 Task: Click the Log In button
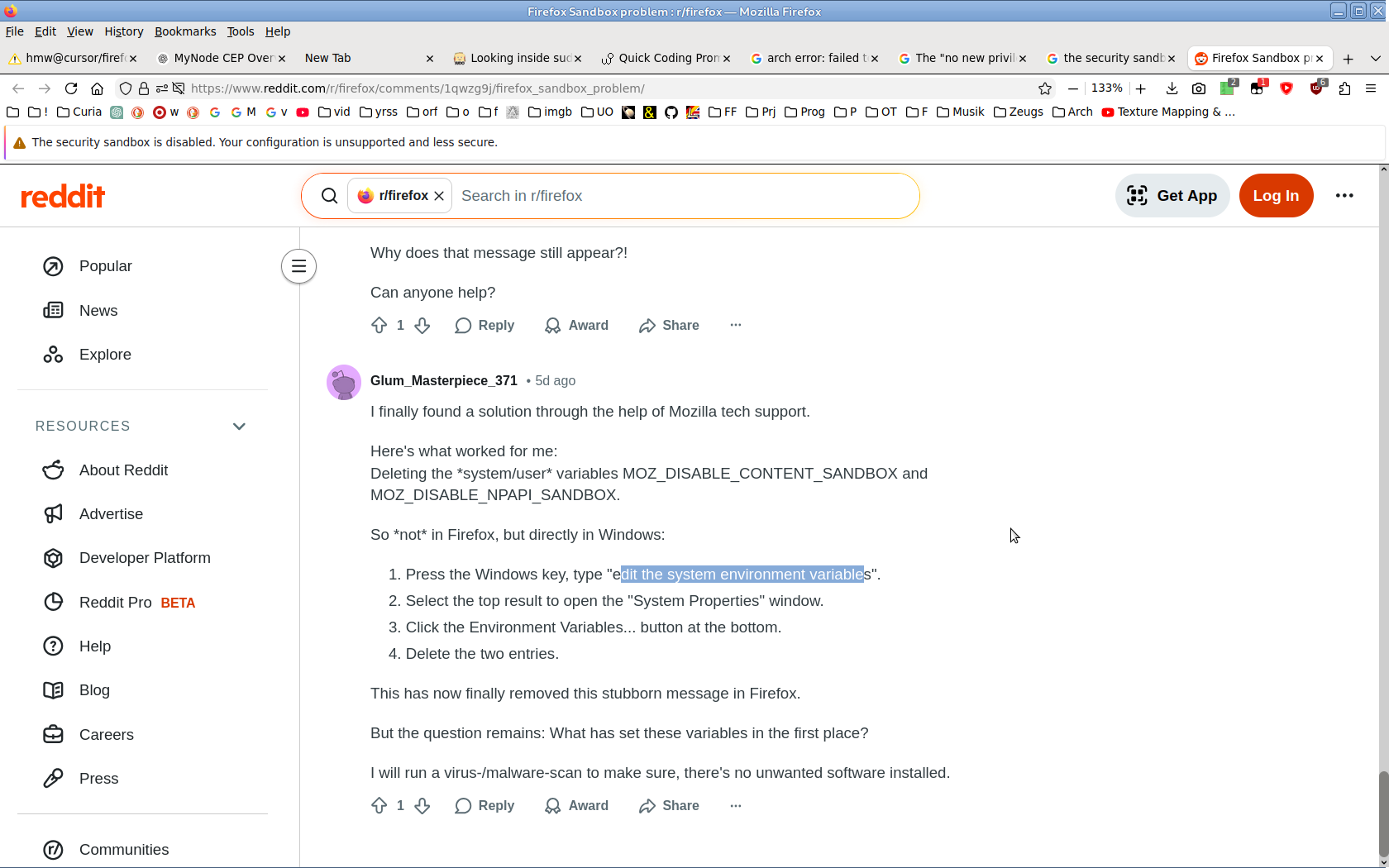click(x=1276, y=196)
